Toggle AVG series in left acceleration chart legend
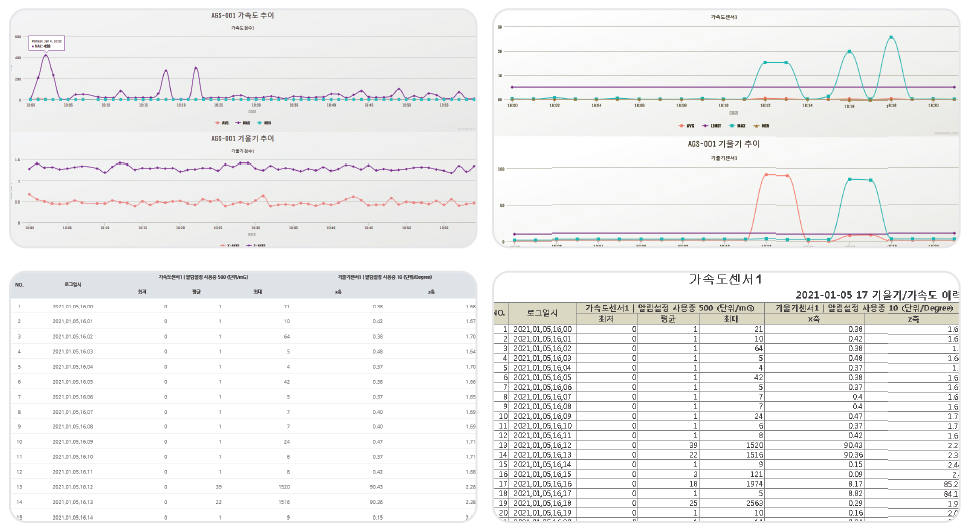 [x=220, y=124]
